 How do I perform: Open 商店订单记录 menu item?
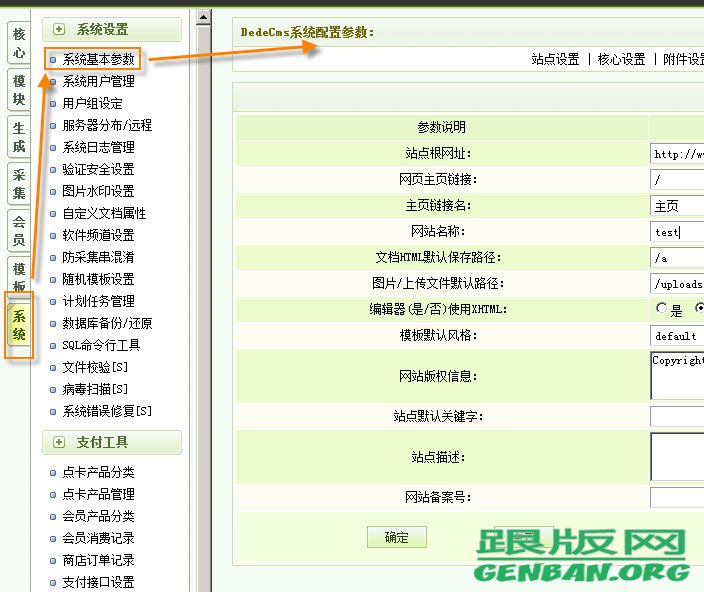98,560
